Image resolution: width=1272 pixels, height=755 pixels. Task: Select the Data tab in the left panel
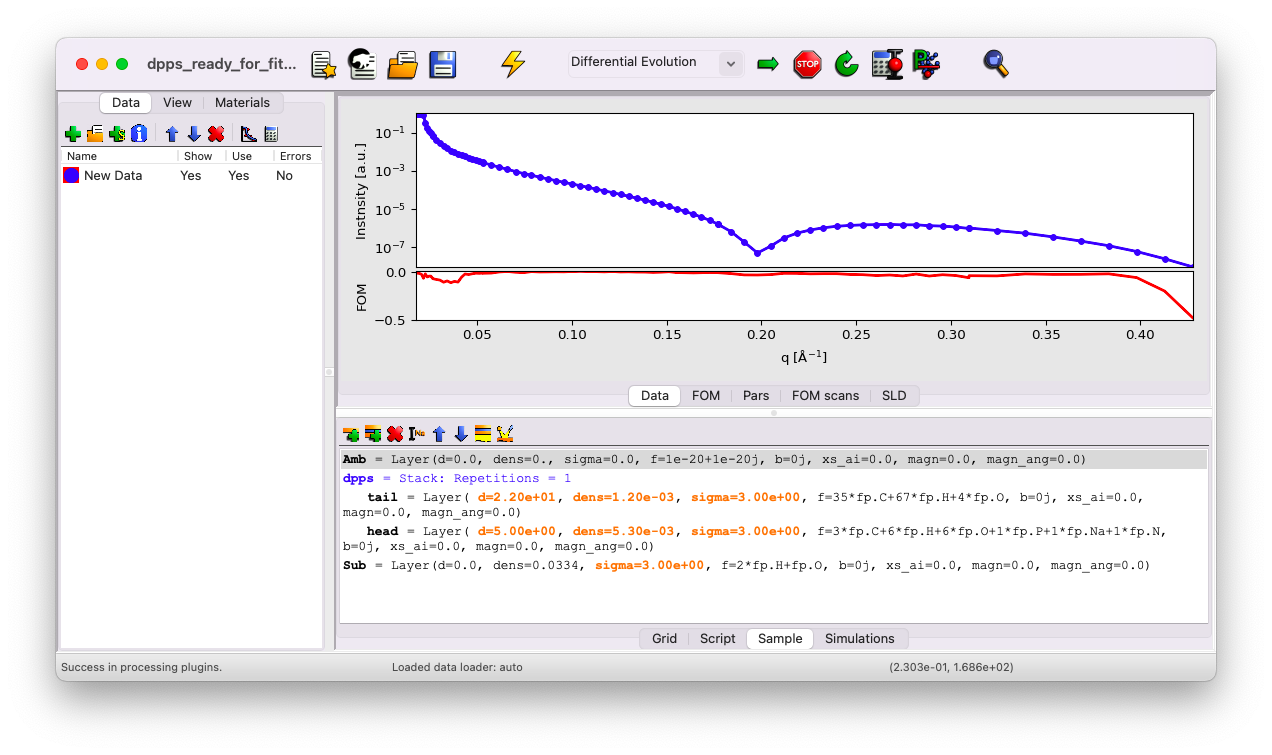point(126,102)
